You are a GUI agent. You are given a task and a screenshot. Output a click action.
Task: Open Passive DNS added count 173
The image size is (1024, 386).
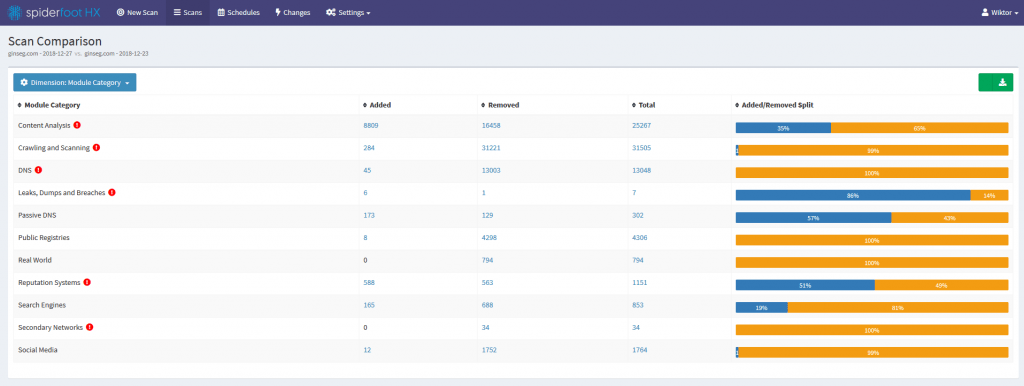pos(369,215)
